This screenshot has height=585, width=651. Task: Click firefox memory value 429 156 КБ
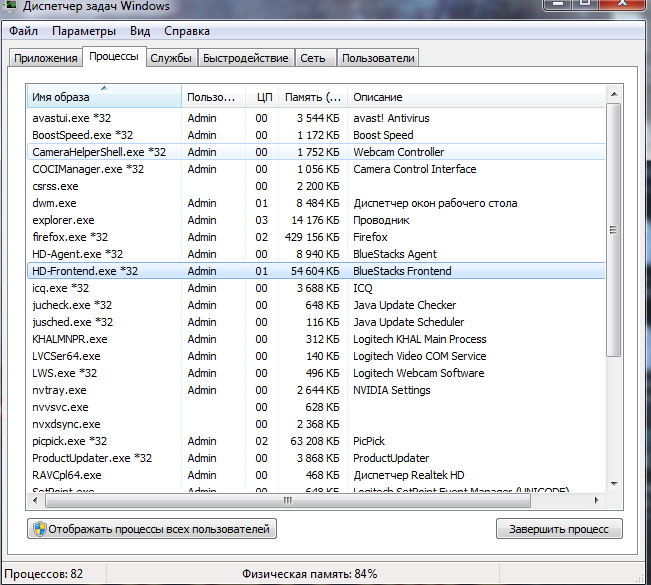point(312,237)
